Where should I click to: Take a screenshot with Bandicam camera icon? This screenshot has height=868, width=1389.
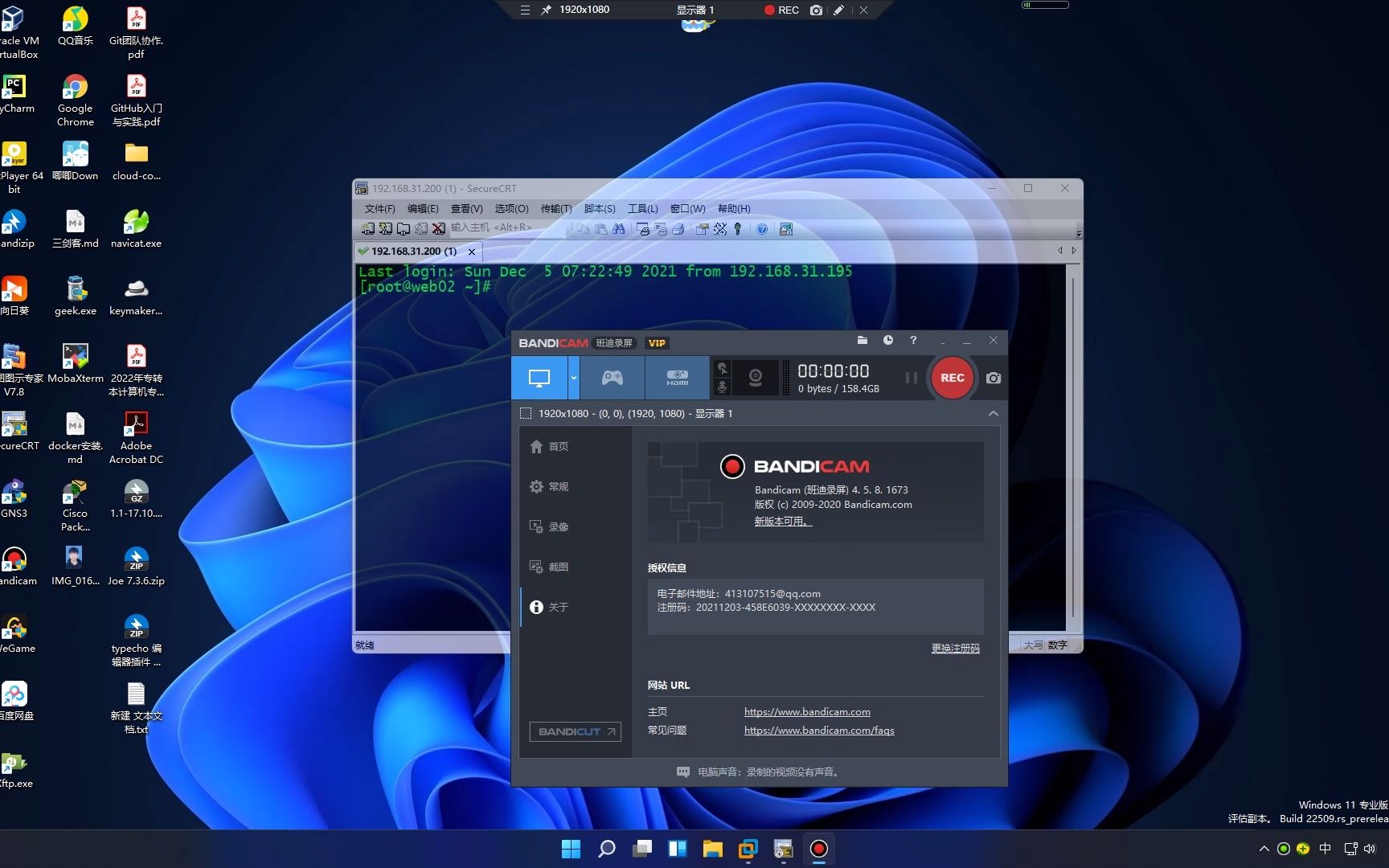point(994,378)
